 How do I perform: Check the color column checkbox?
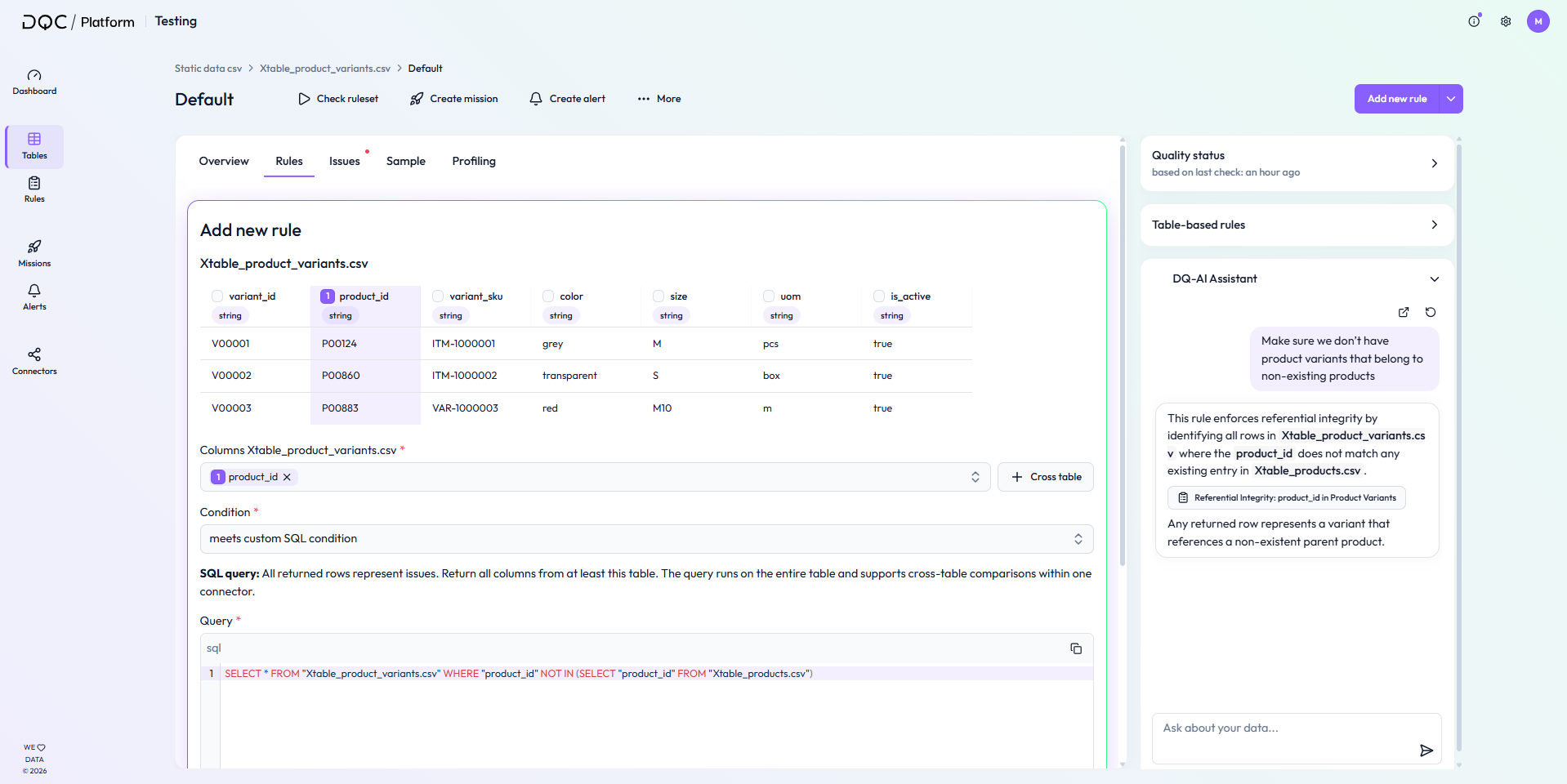coord(548,296)
